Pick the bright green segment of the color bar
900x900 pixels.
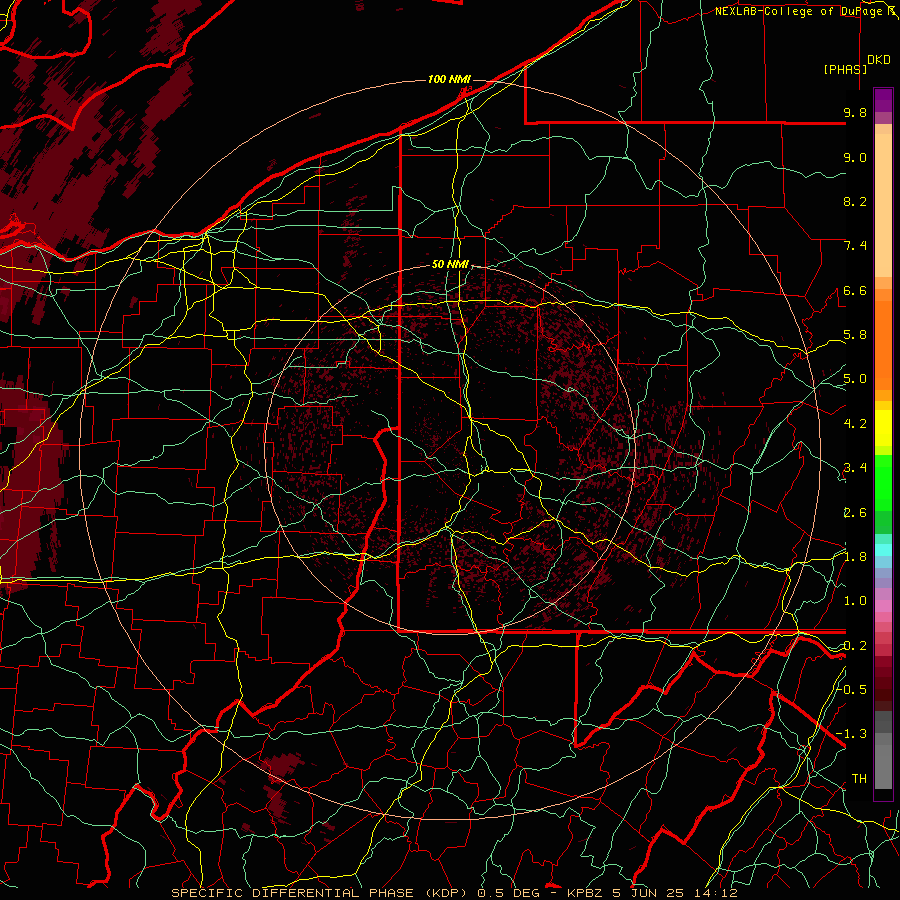(883, 481)
